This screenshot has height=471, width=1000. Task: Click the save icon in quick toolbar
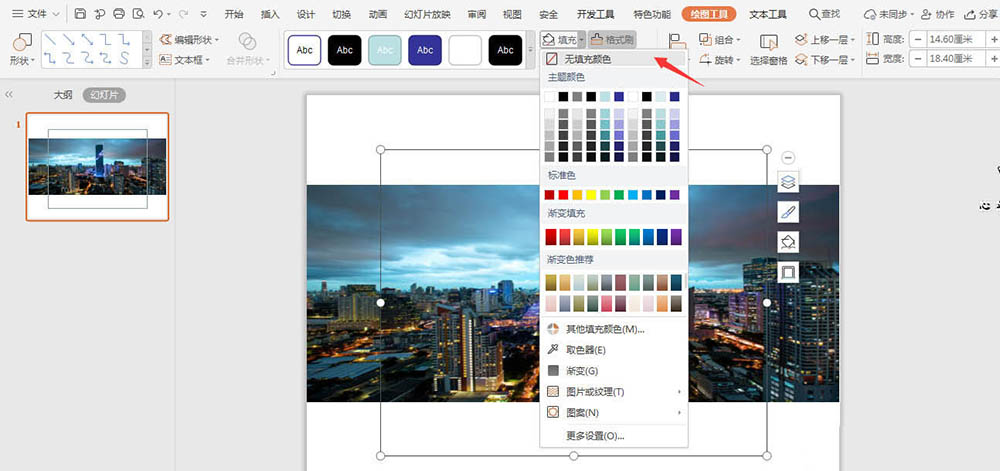[80, 14]
